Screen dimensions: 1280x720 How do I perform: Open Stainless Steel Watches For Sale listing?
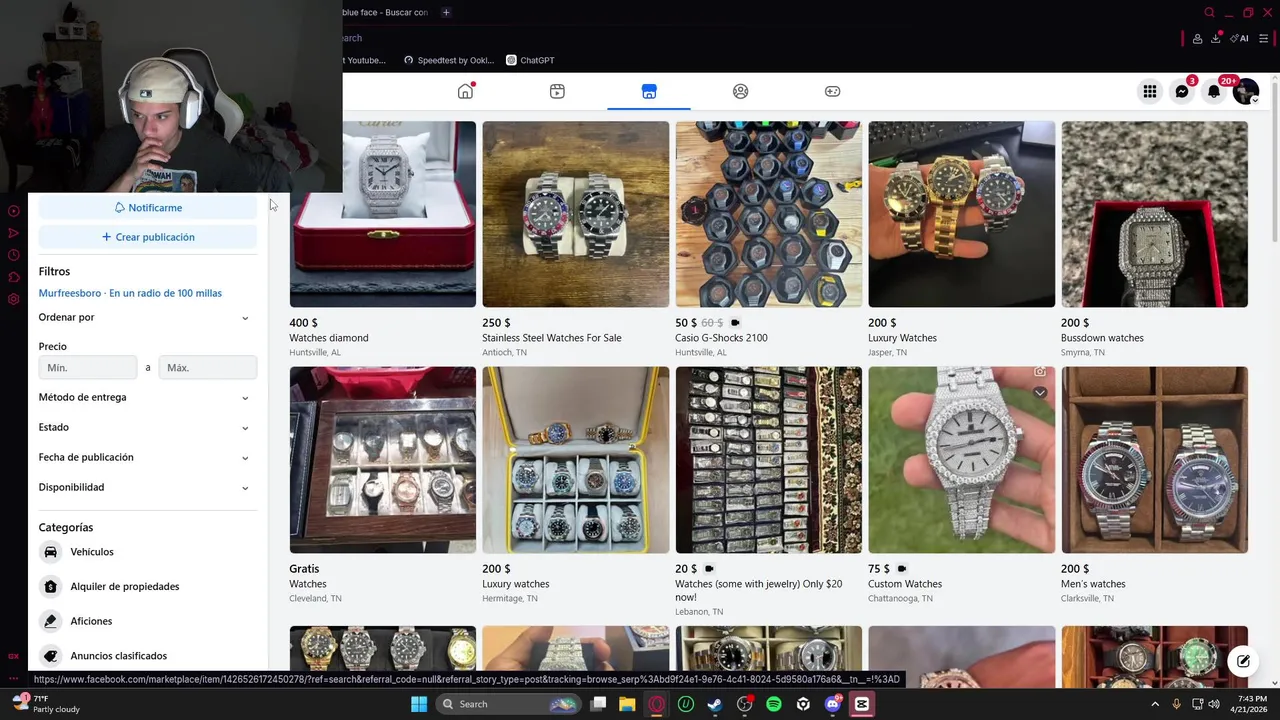[576, 214]
